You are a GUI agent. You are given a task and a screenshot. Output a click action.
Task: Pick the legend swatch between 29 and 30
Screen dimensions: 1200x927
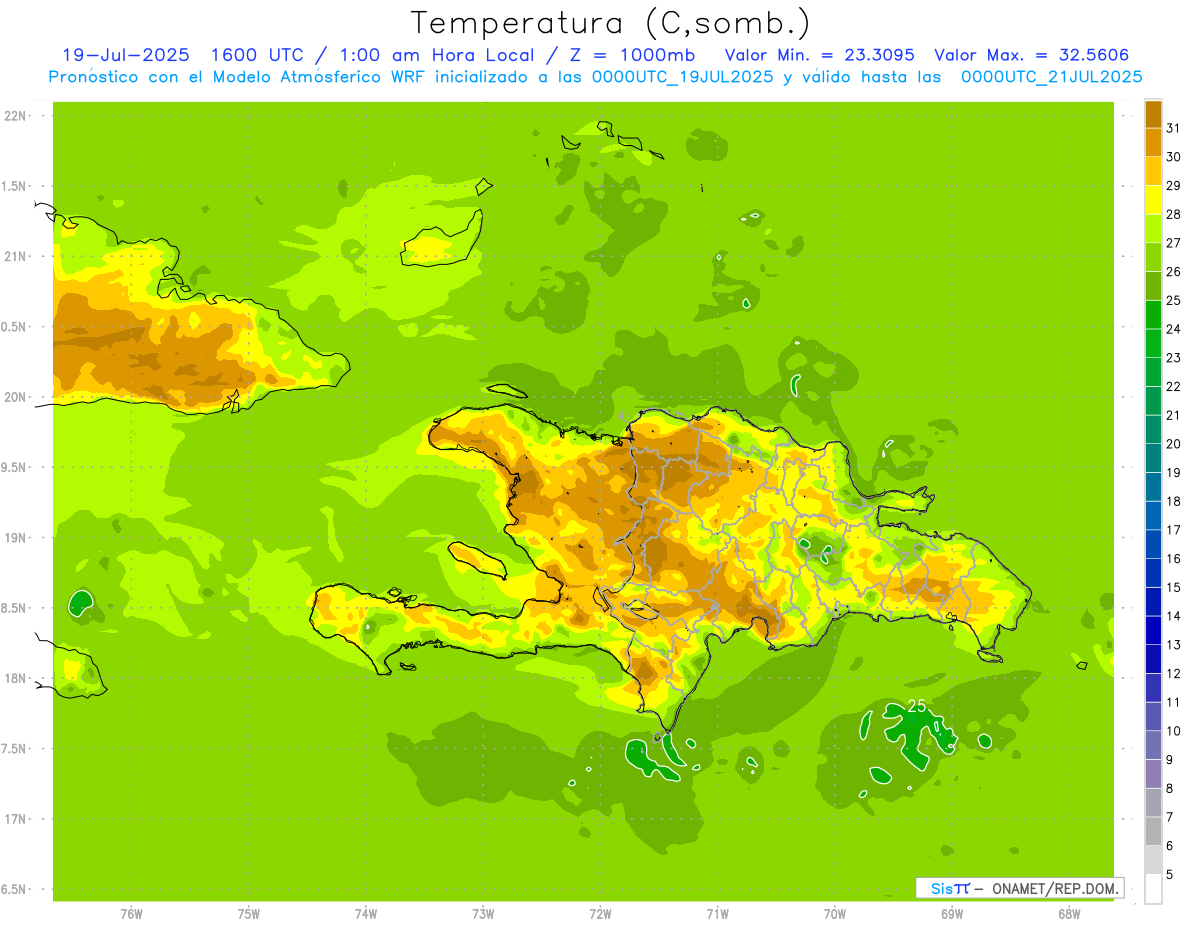click(1153, 171)
